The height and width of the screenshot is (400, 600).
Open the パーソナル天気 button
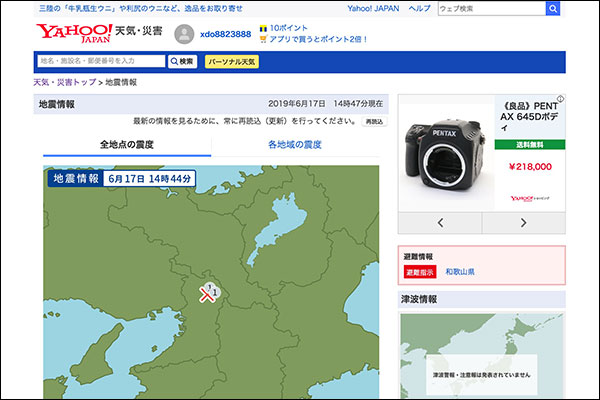231,61
